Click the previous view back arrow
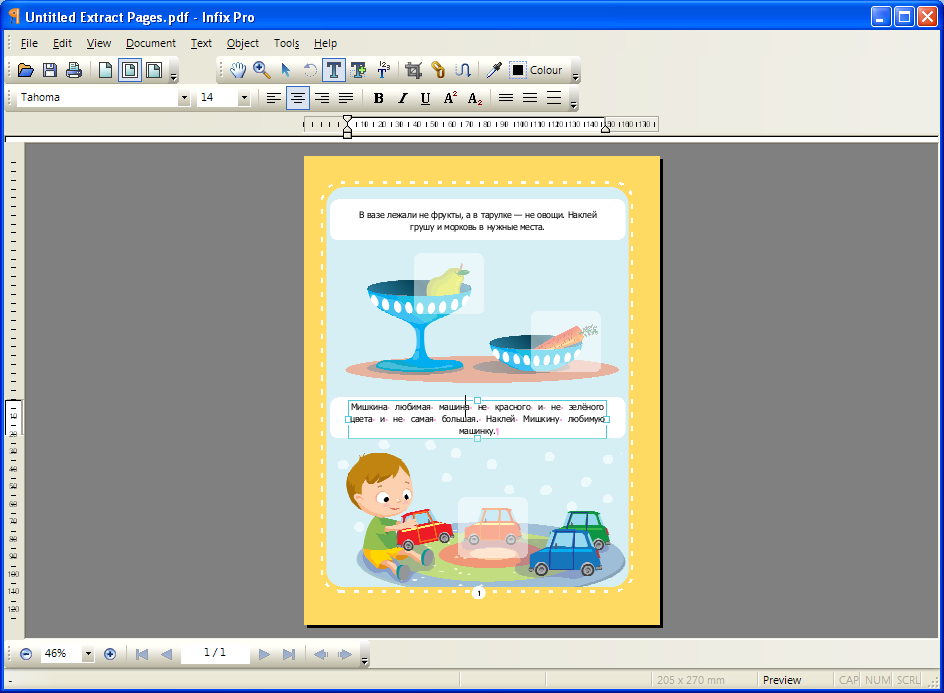944x693 pixels. [x=320, y=654]
